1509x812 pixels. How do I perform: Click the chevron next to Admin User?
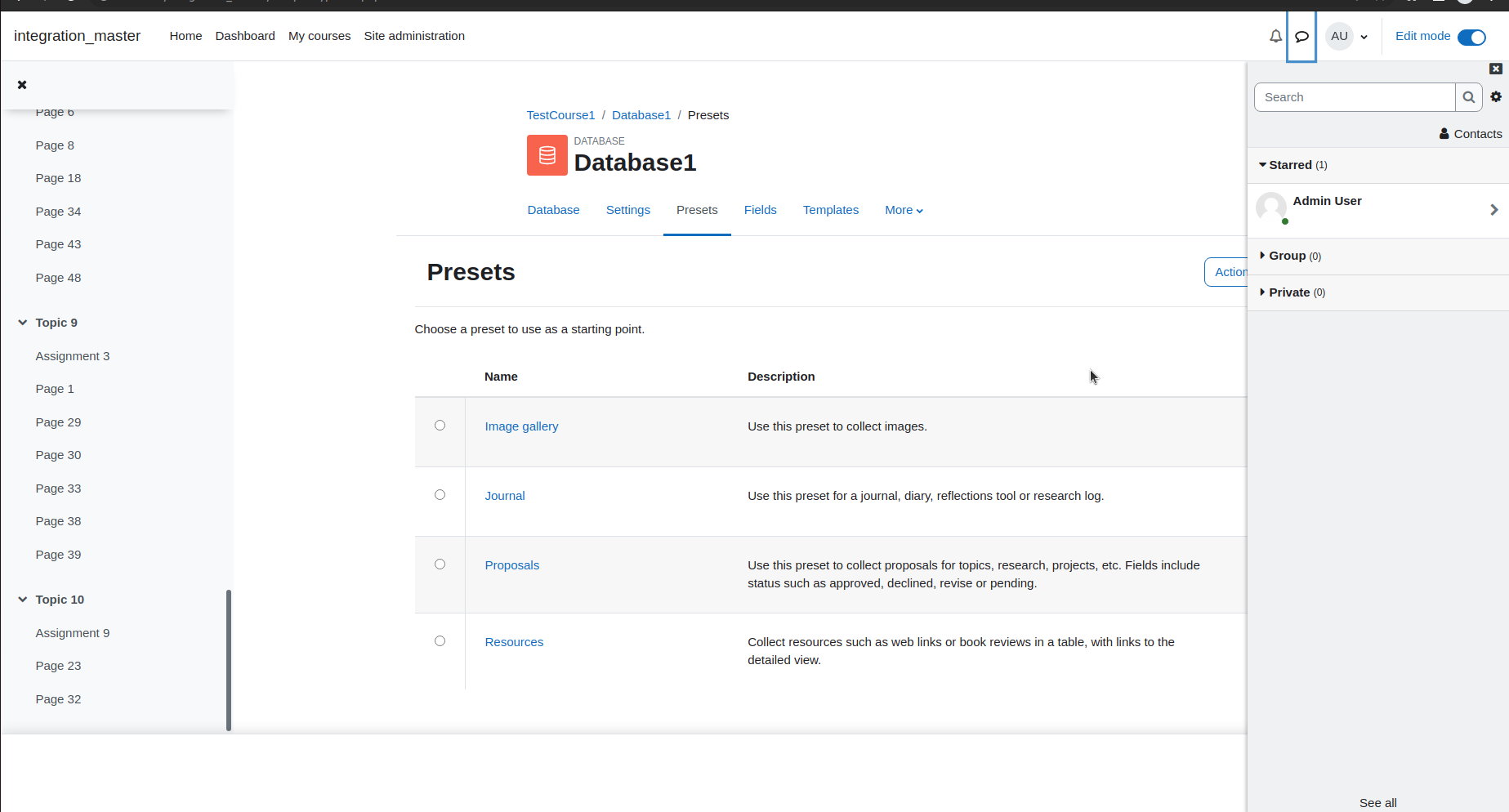[x=1494, y=210]
